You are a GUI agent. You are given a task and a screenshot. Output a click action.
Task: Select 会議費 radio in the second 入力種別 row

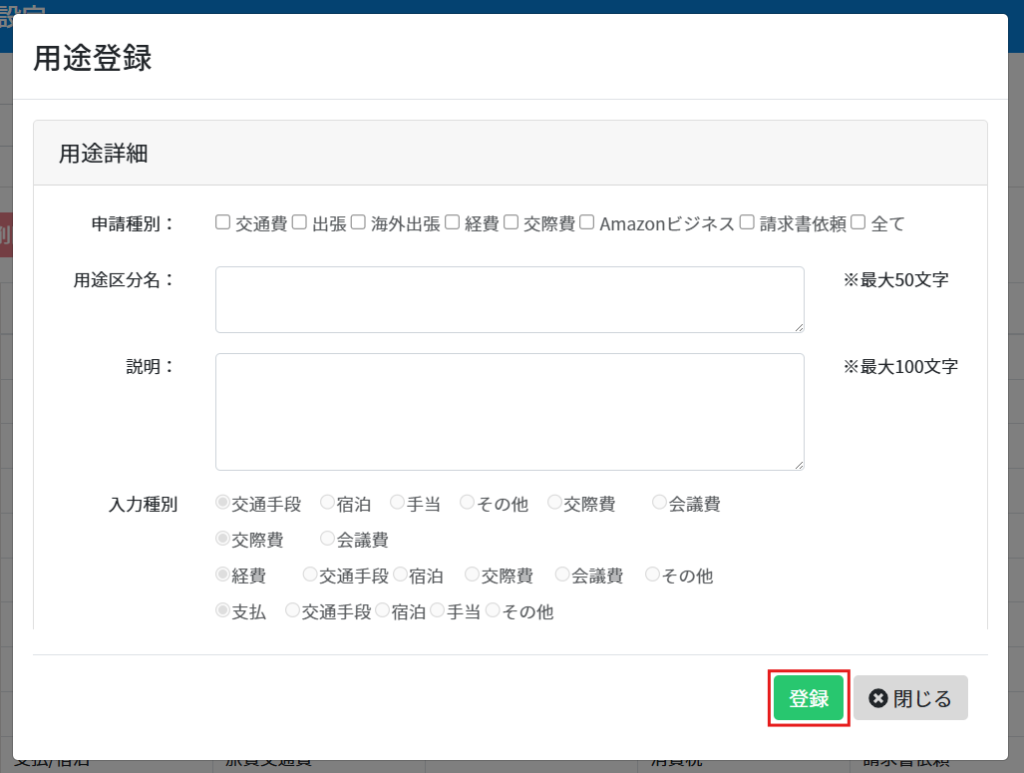pos(327,539)
